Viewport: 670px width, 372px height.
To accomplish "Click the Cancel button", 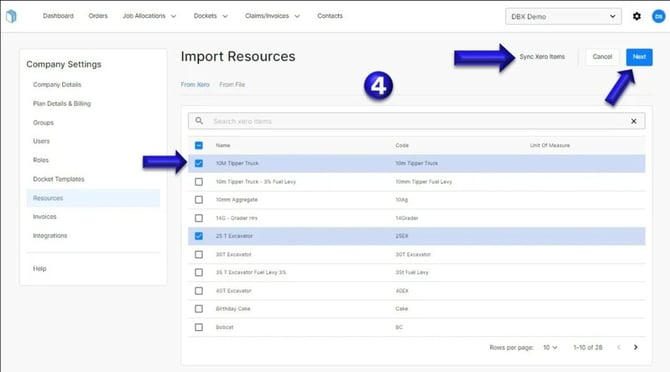I will [602, 57].
